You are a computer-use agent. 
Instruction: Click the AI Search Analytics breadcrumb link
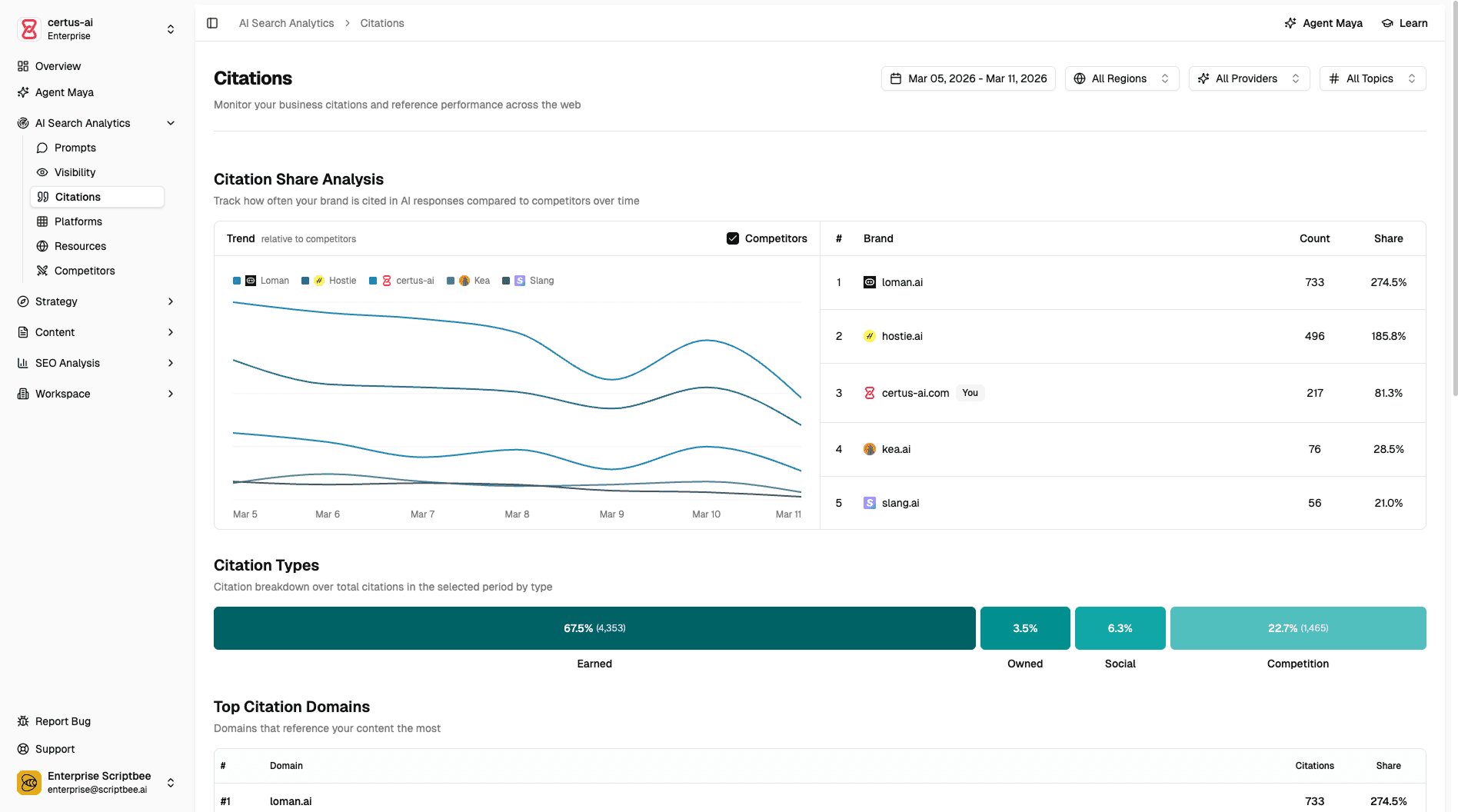point(286,23)
